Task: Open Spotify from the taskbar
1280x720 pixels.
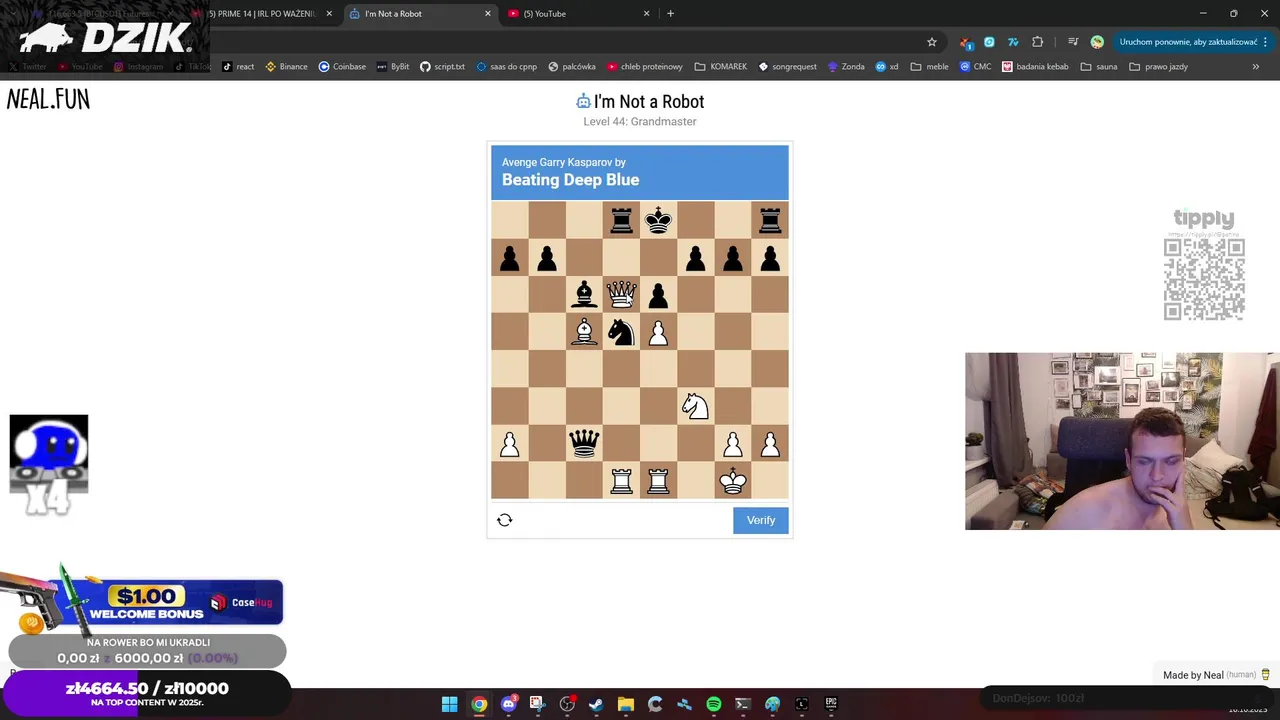Action: [x=713, y=704]
